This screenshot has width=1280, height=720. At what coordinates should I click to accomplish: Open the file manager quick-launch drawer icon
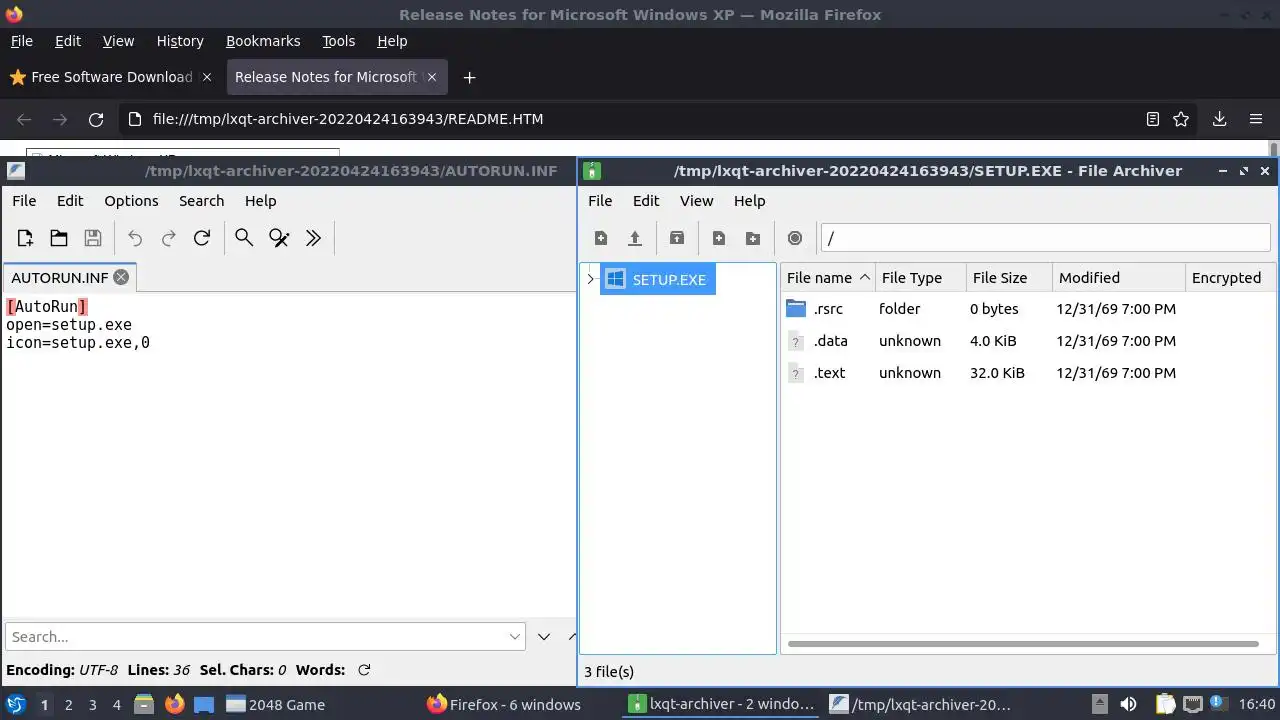[143, 704]
